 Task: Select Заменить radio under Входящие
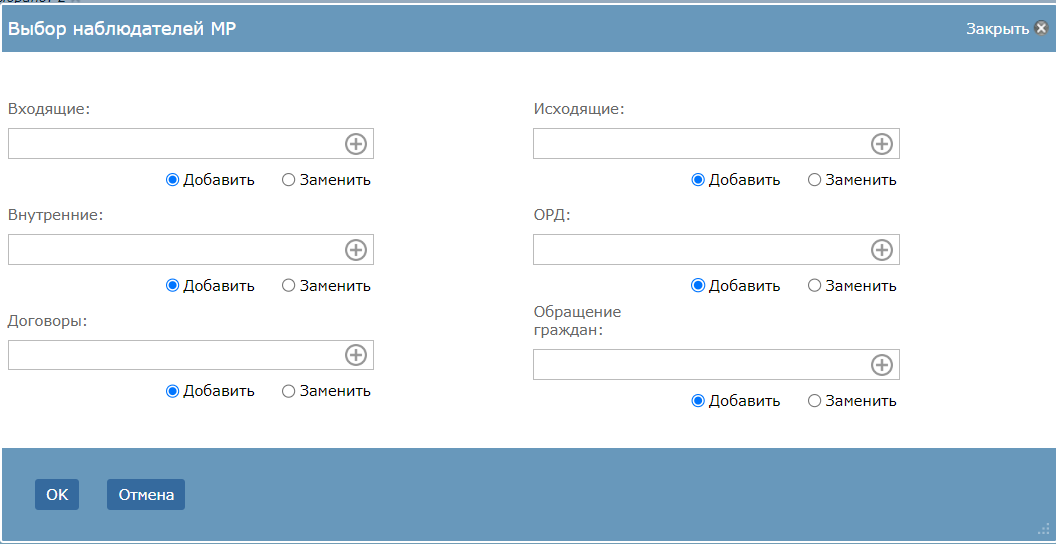click(x=288, y=180)
